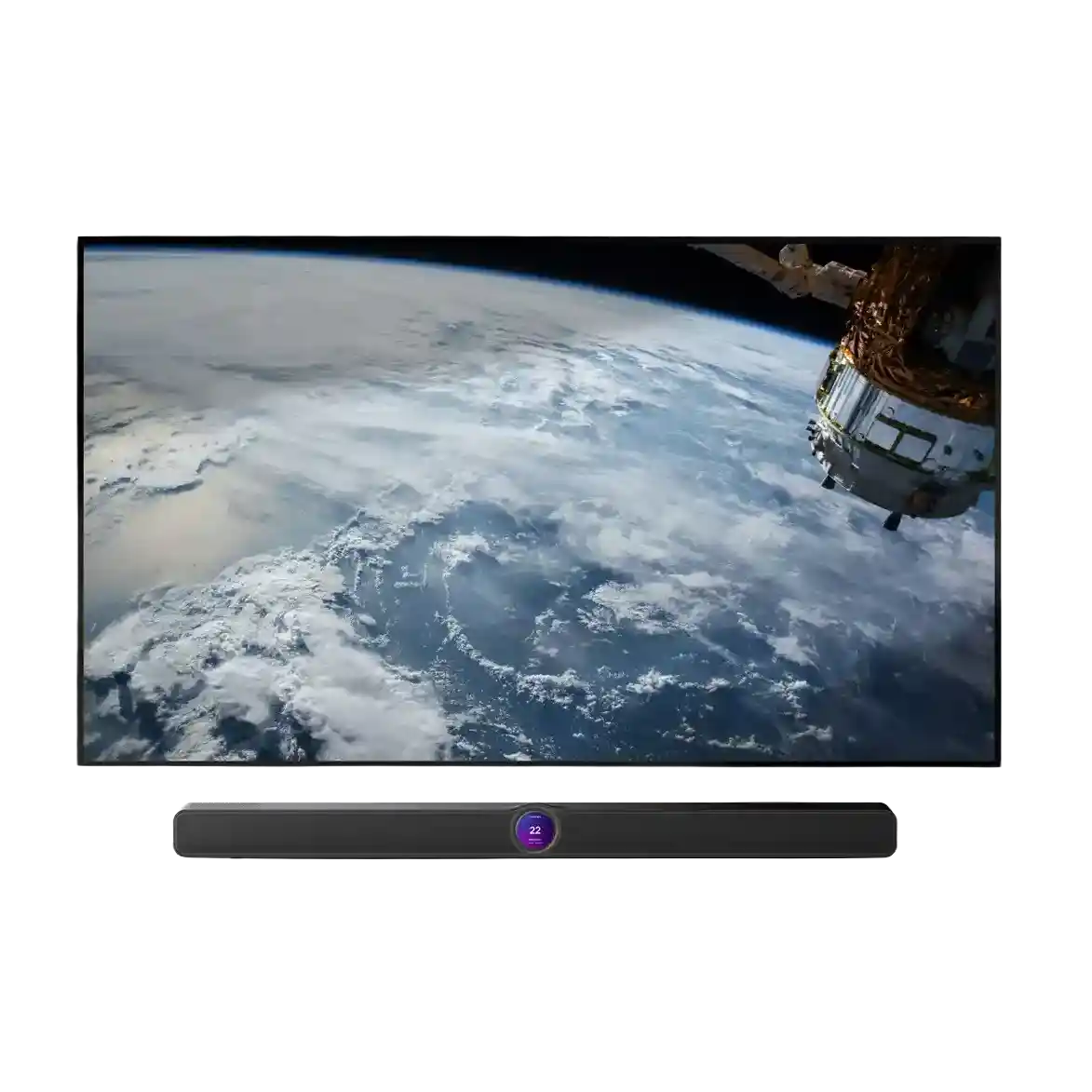Click the number 22 on the soundbar dial
The height and width of the screenshot is (1092, 1092).
point(535,830)
